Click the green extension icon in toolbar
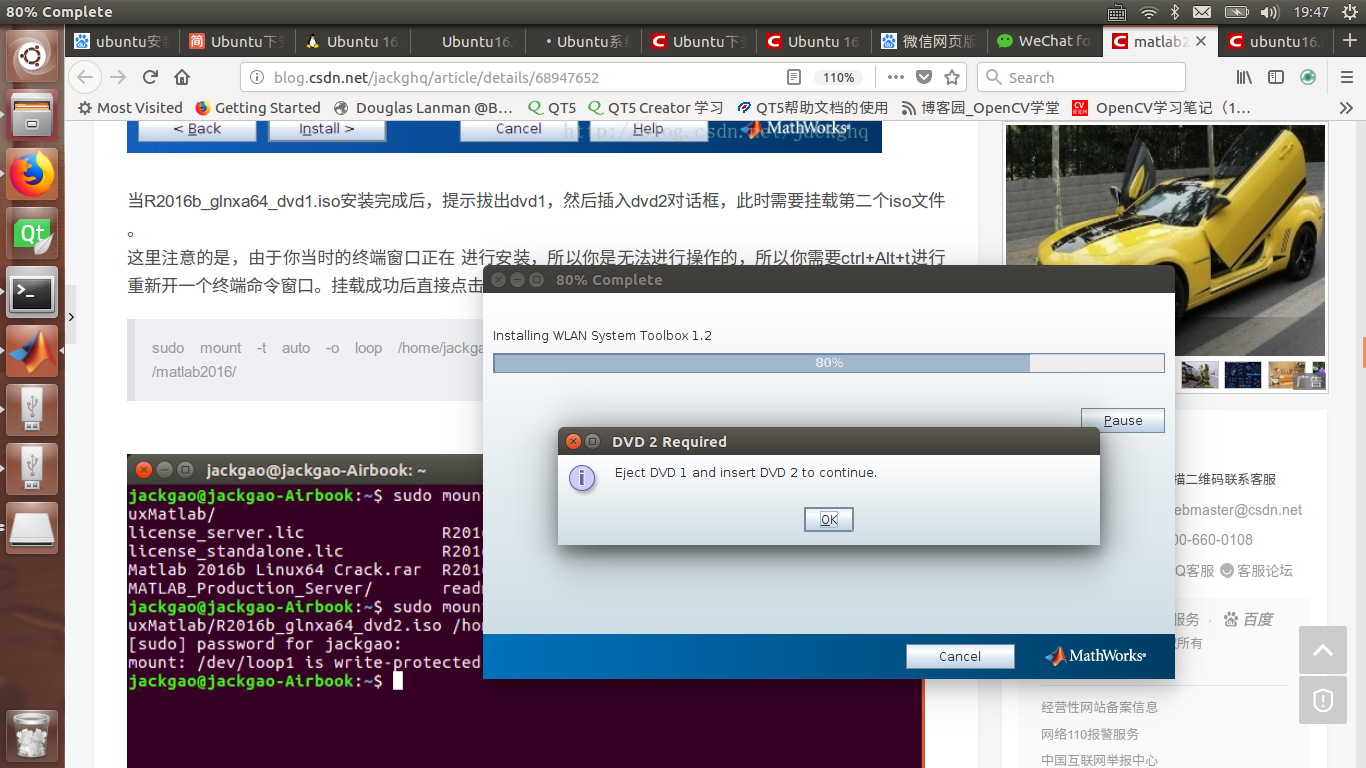This screenshot has width=1366, height=768. (x=1308, y=77)
